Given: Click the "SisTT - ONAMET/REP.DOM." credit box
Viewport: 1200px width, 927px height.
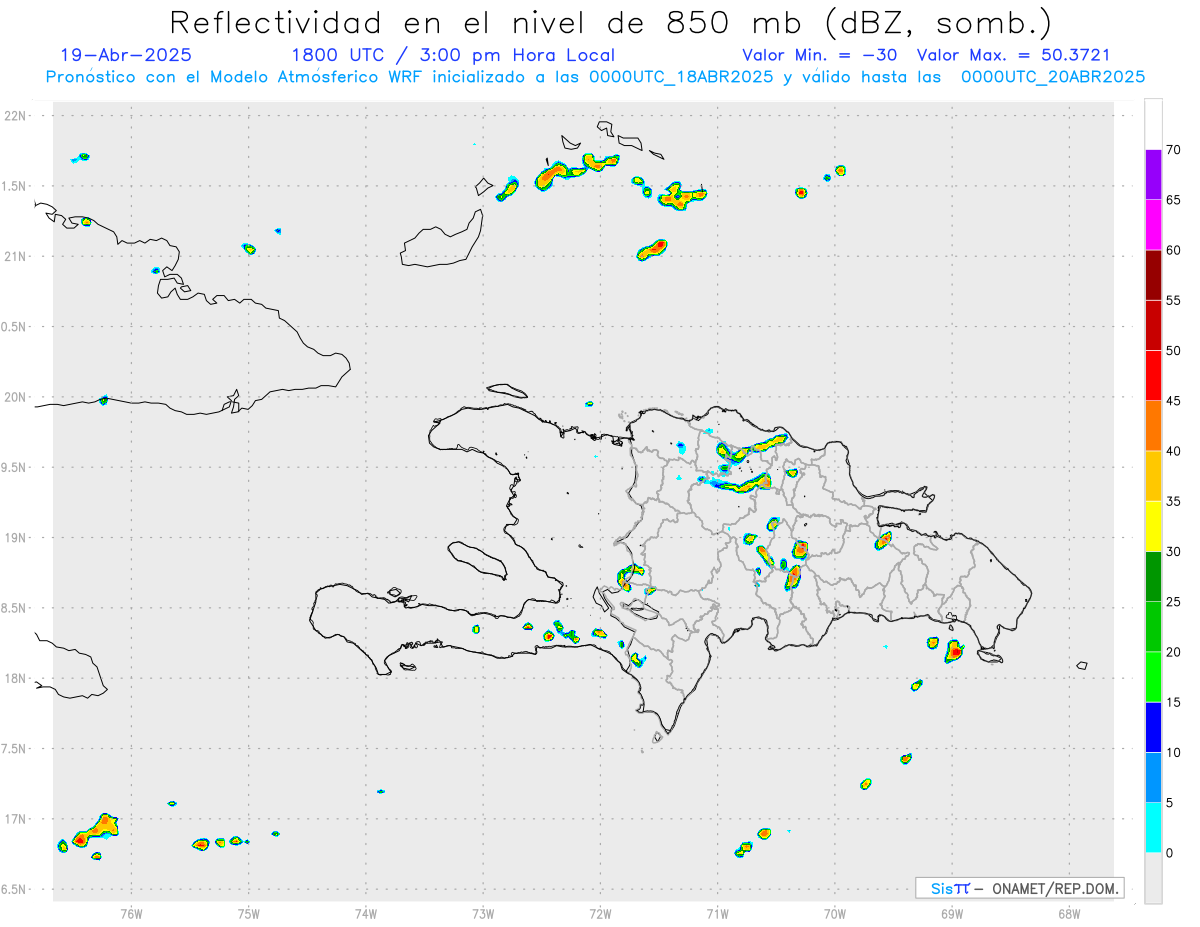Looking at the screenshot, I should point(1020,888).
